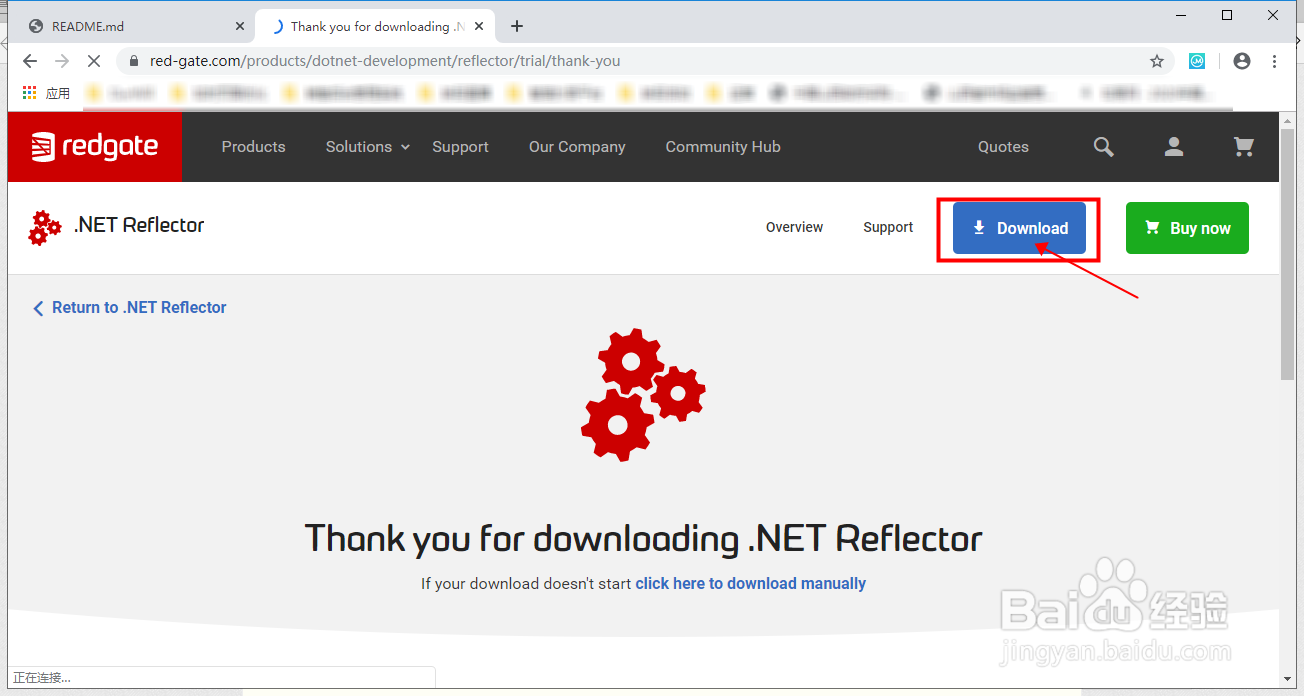Click the Redgate logo
Screen dimensions: 1304x696
pyautogui.click(x=94, y=147)
